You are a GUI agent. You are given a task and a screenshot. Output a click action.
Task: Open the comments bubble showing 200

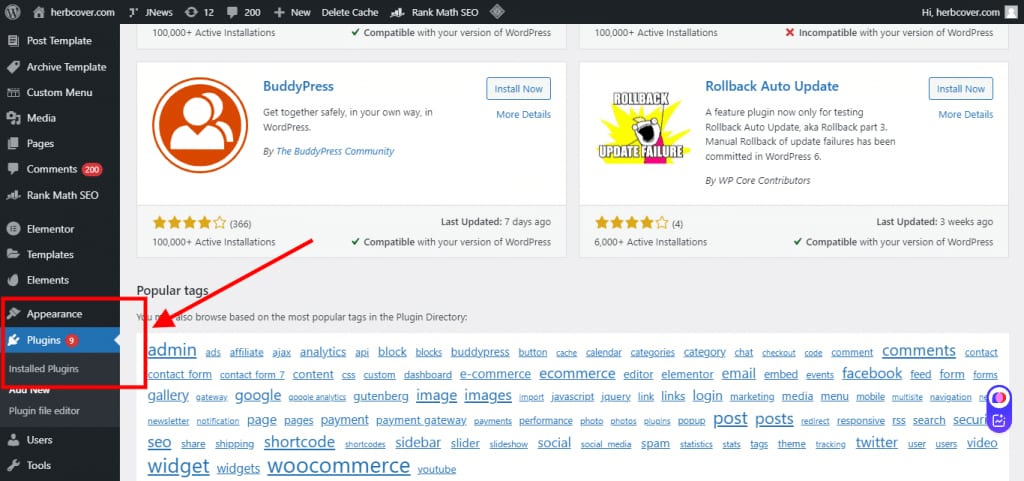tap(244, 12)
